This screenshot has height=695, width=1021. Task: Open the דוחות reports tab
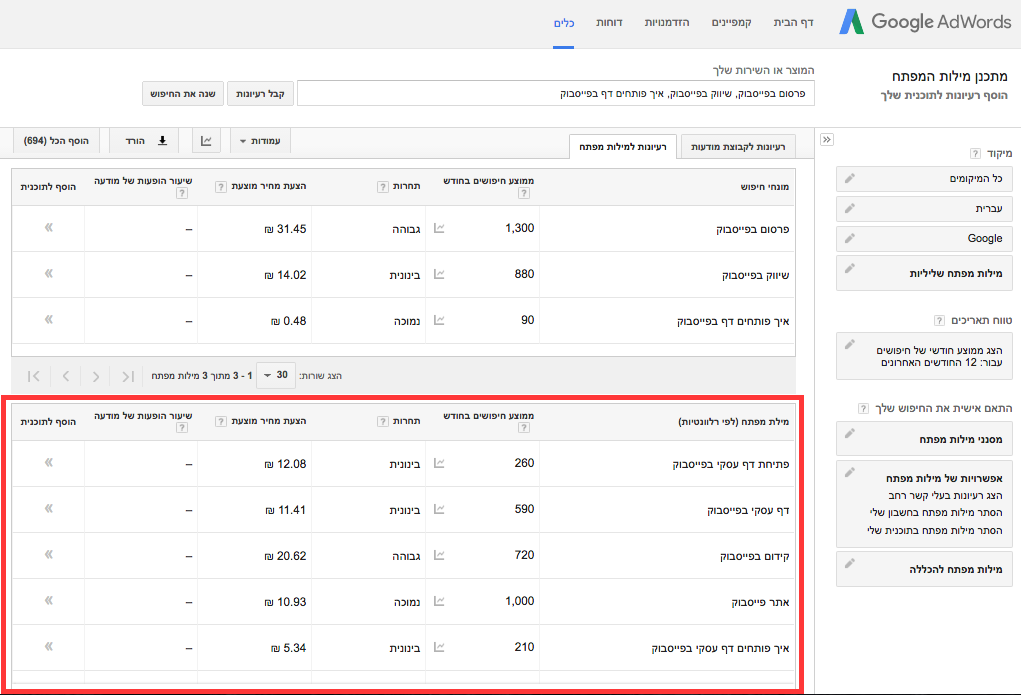tap(609, 23)
